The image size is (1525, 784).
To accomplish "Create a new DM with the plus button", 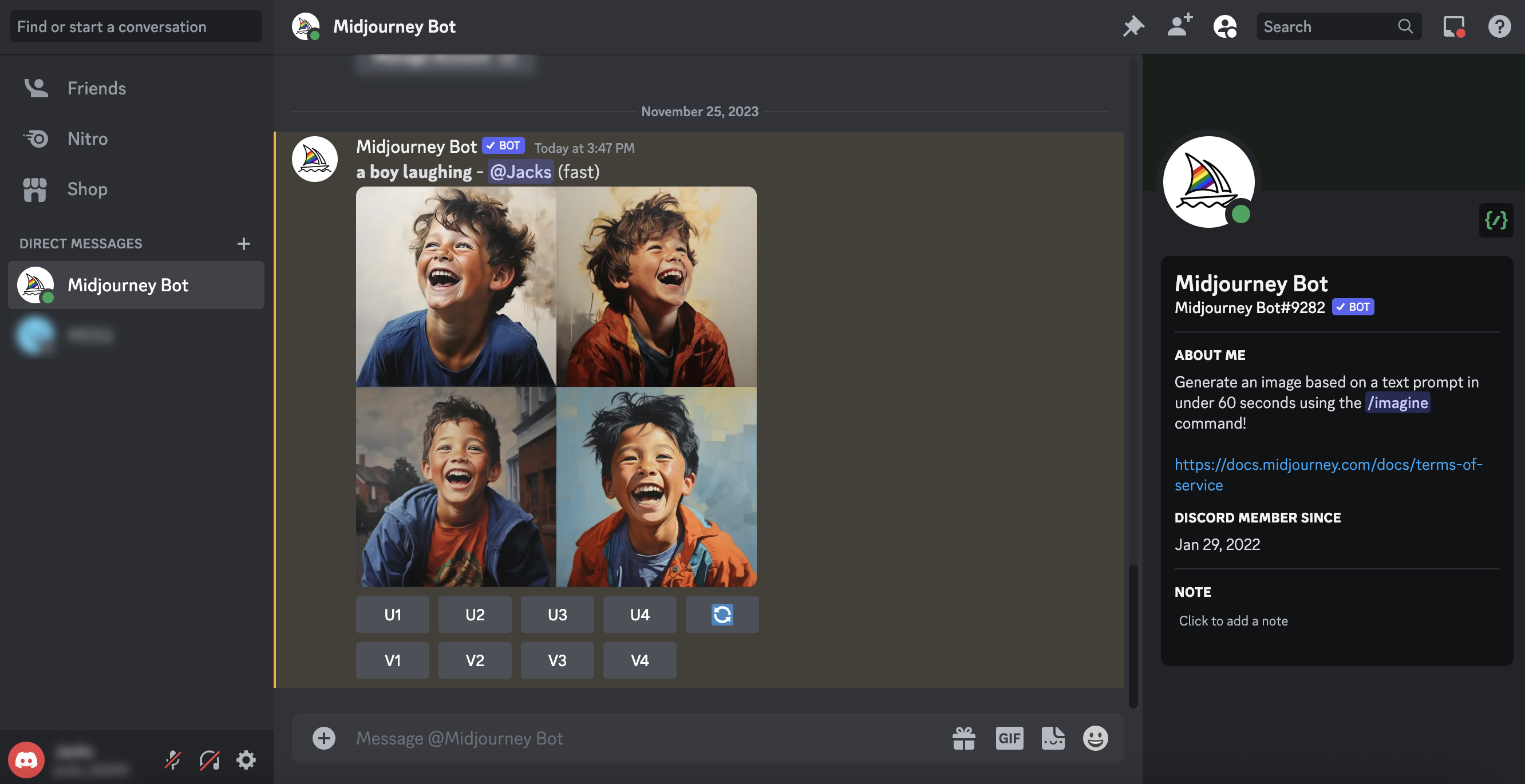I will point(243,244).
